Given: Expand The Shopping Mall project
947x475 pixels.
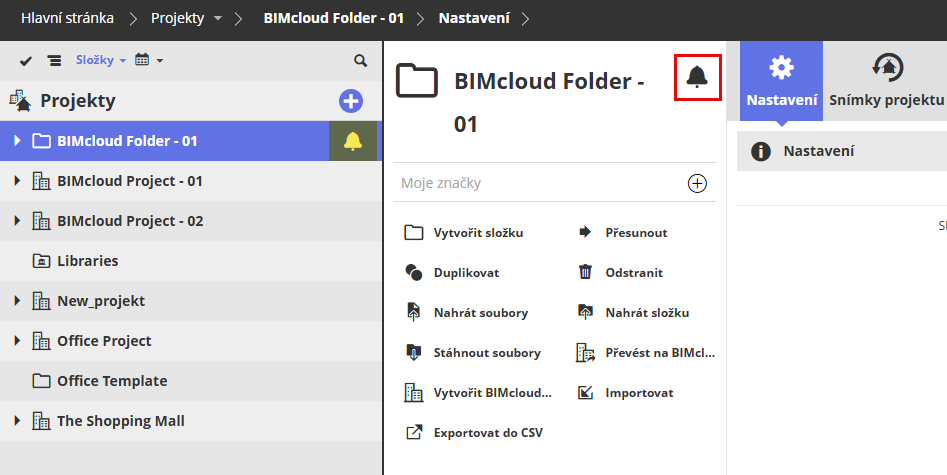Looking at the screenshot, I should click(17, 421).
